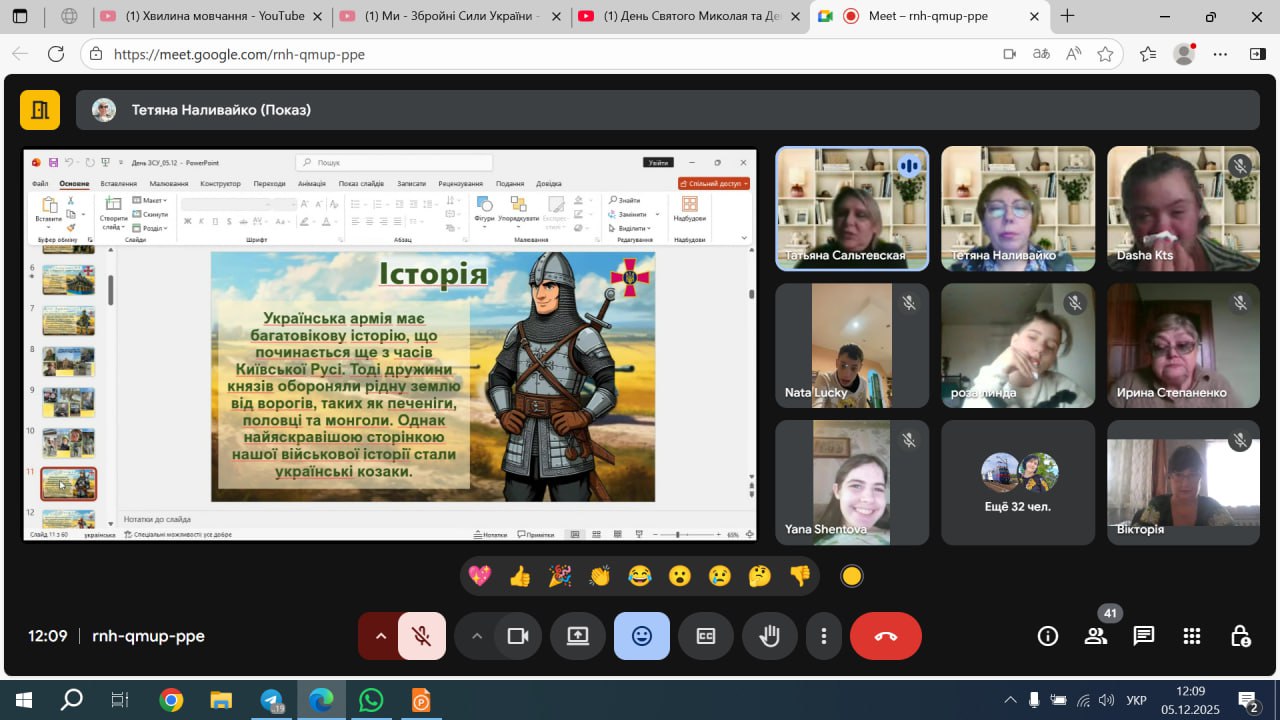Show the participants list

(x=1096, y=636)
